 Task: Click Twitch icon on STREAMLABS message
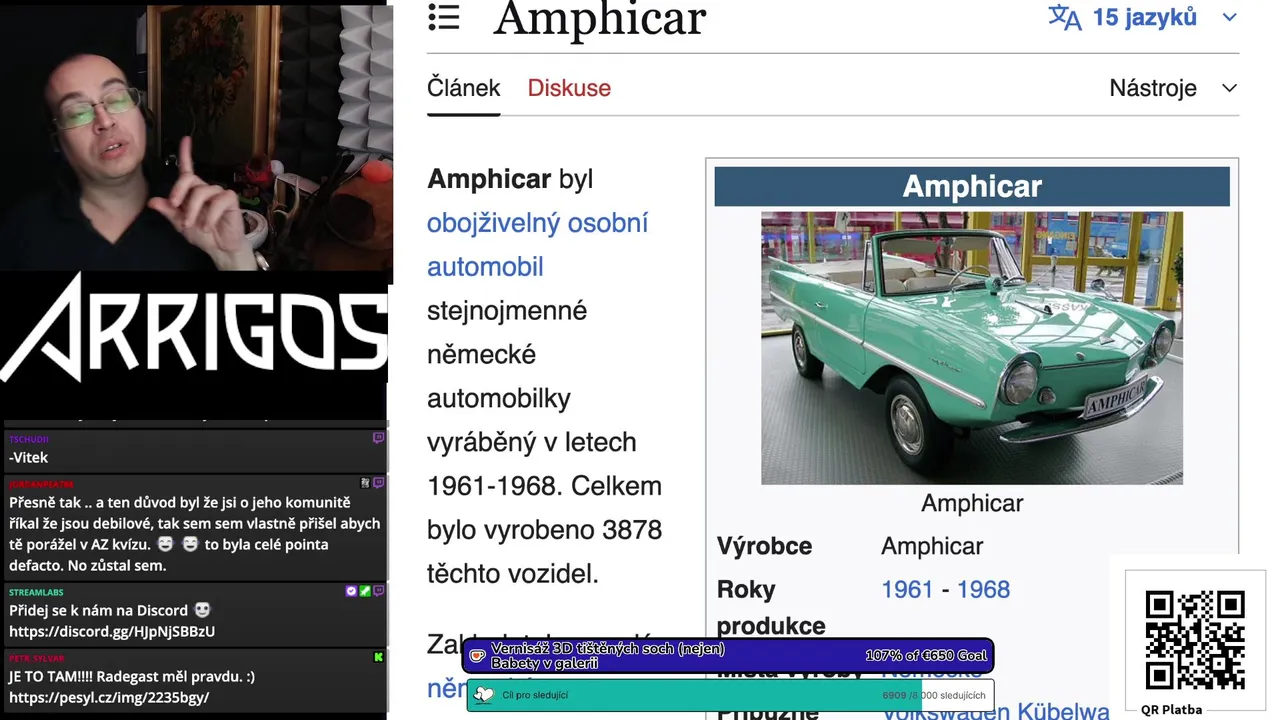click(378, 591)
